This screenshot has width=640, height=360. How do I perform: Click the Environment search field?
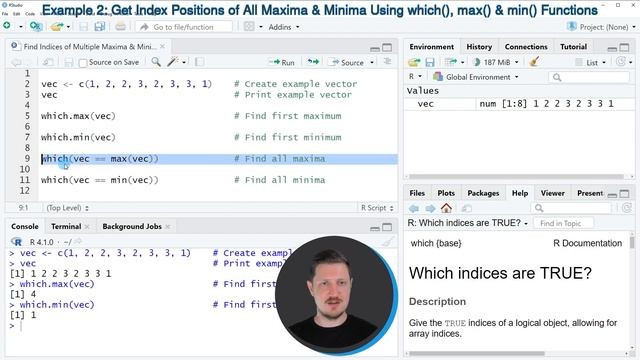point(589,77)
